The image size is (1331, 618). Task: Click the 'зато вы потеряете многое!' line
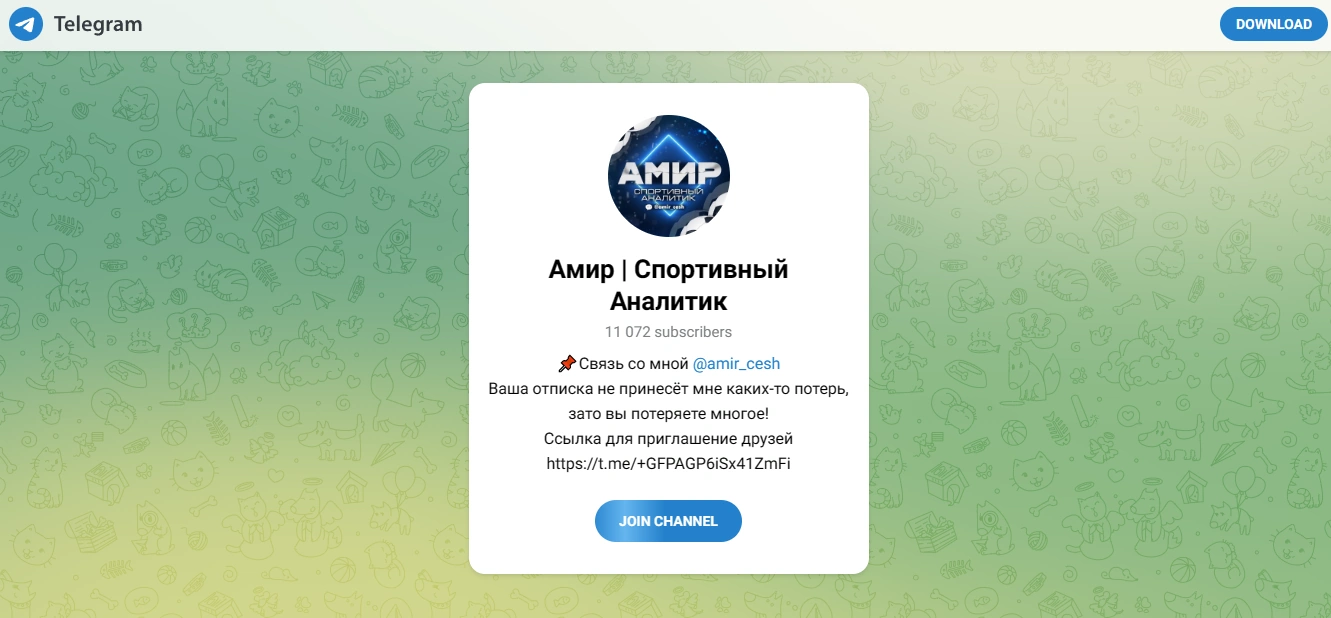pyautogui.click(x=669, y=413)
